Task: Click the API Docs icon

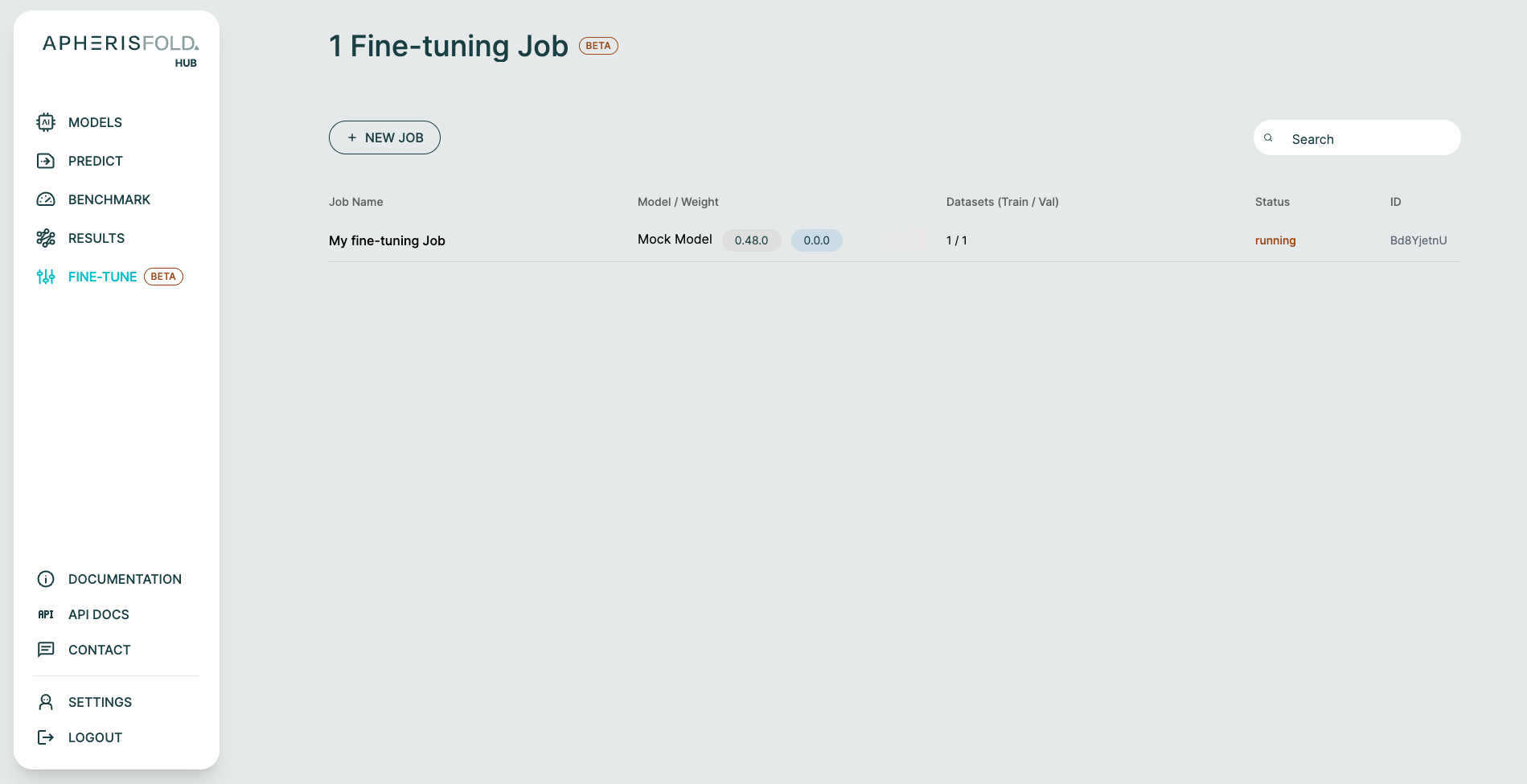Action: click(46, 614)
